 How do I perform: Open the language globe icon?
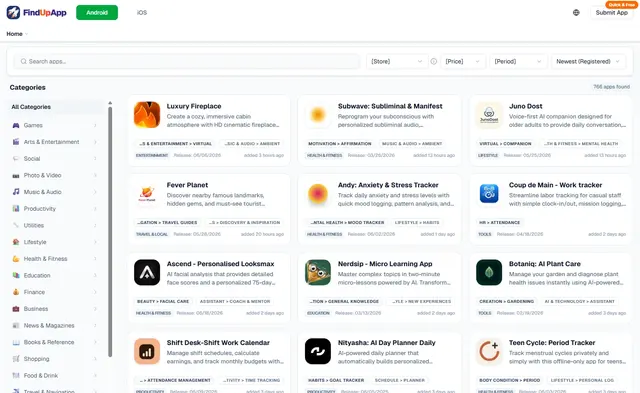576,13
